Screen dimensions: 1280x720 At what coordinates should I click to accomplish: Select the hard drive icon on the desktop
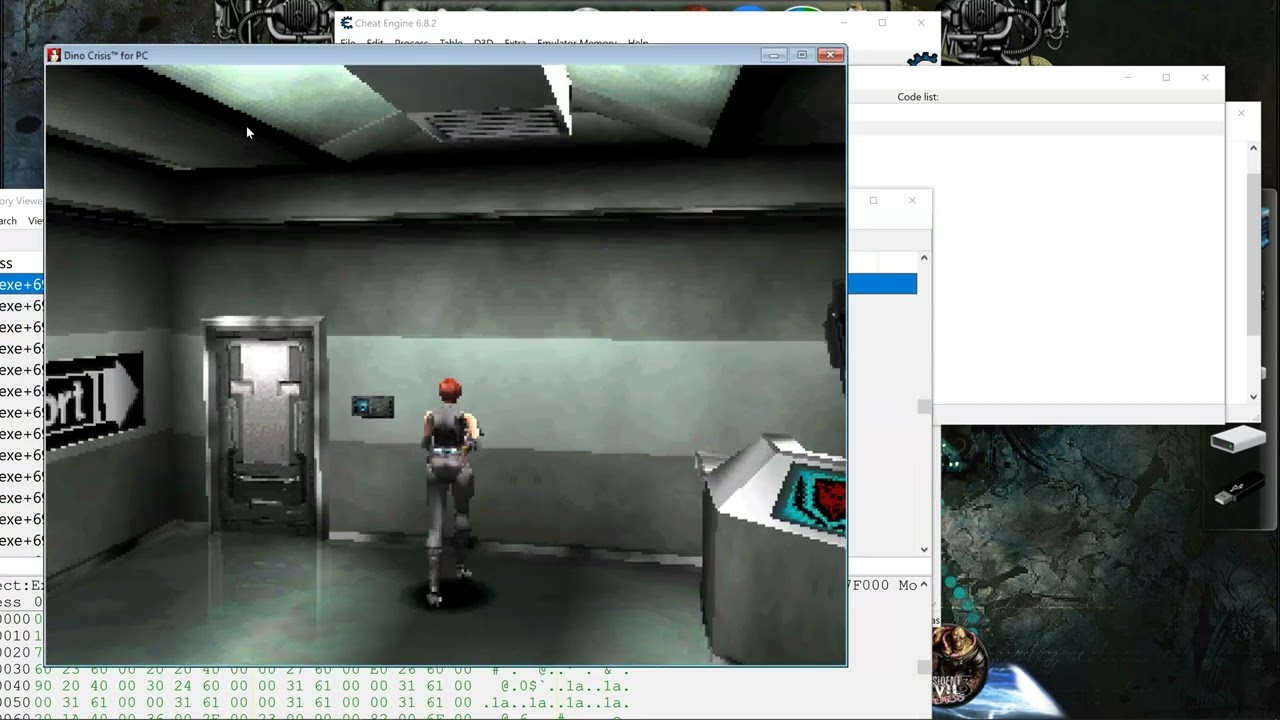tap(1238, 440)
